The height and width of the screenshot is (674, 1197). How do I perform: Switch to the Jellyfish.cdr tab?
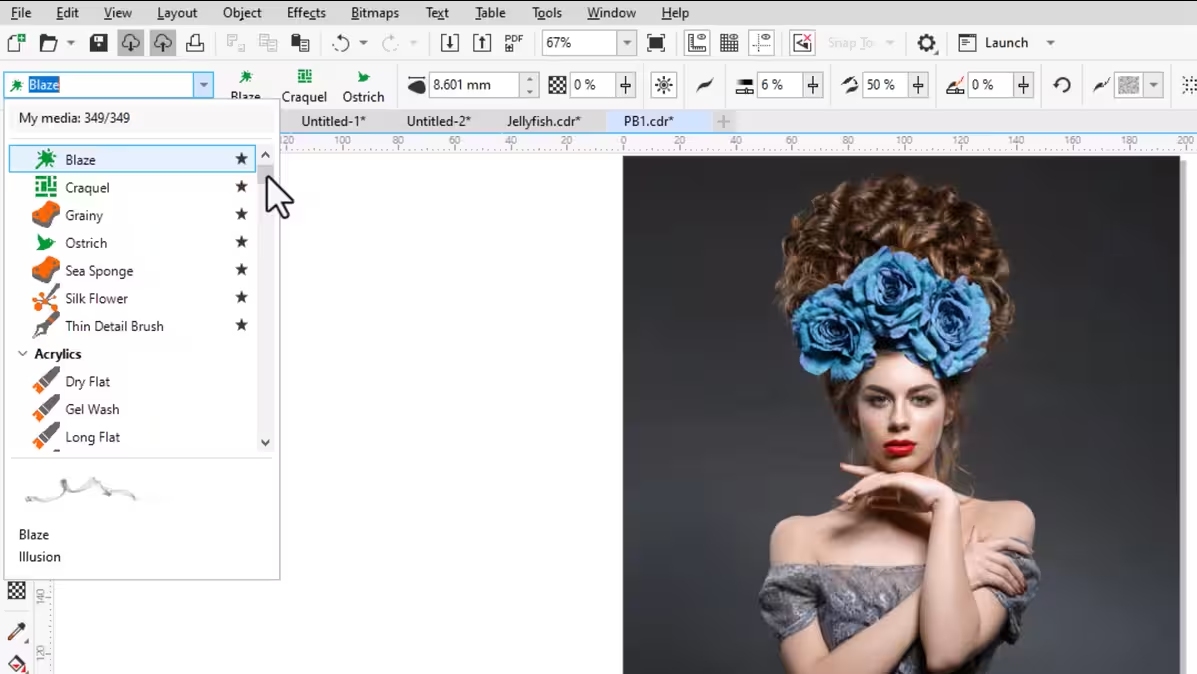click(x=543, y=121)
